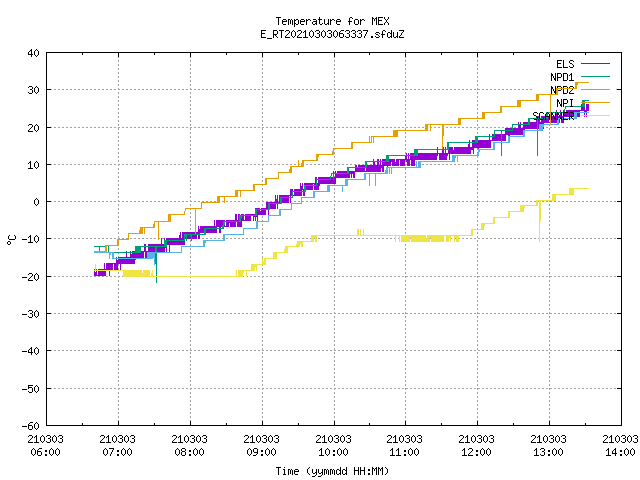Click the NPI legend label
This screenshot has height=480, width=640.
click(565, 103)
